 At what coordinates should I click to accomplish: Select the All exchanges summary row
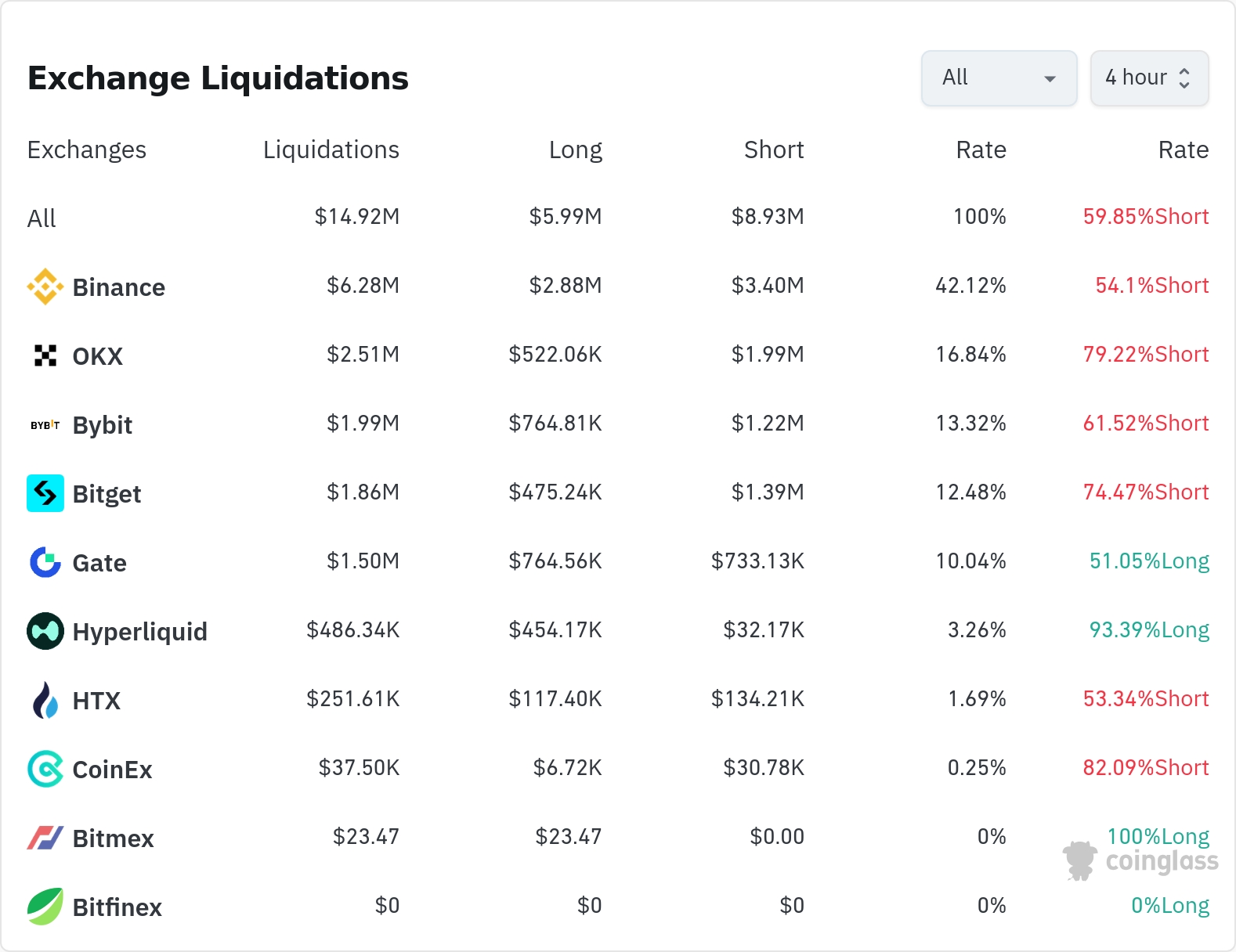[x=42, y=218]
